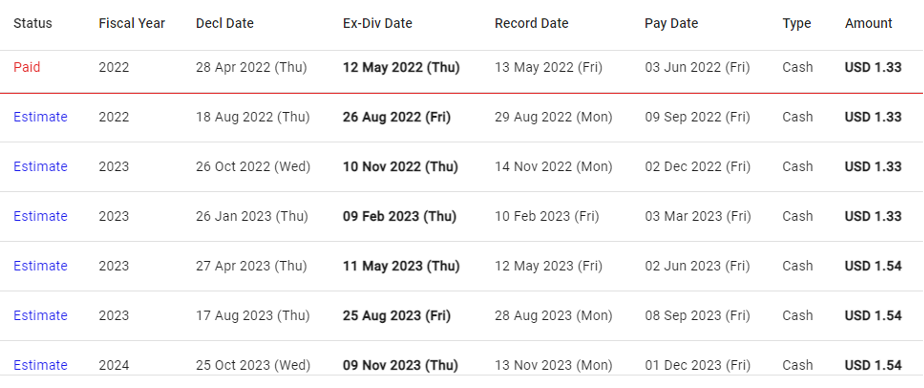Click the Fiscal Year column header
The image size is (924, 388).
pos(132,24)
